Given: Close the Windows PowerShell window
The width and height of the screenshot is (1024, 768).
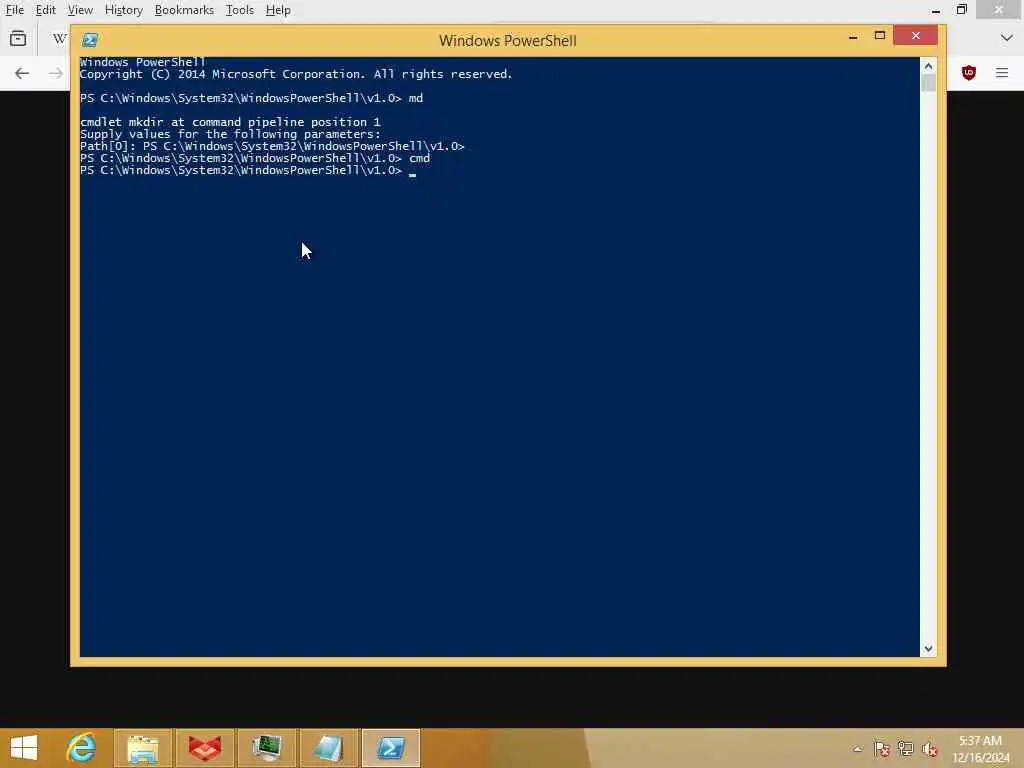Looking at the screenshot, I should tap(916, 35).
